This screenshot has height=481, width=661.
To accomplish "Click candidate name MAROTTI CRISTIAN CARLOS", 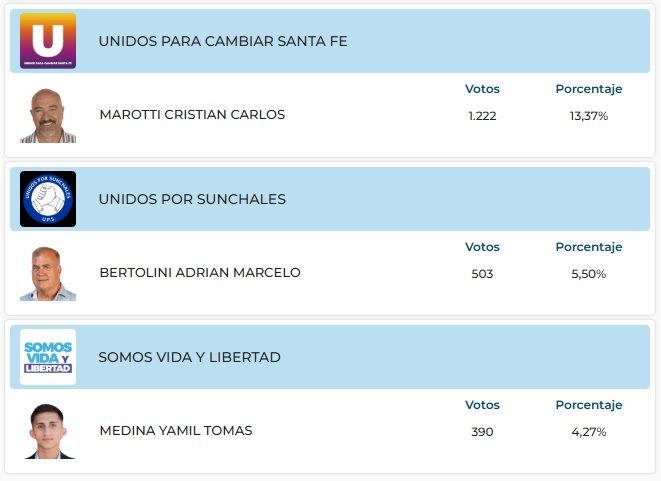I will (192, 115).
